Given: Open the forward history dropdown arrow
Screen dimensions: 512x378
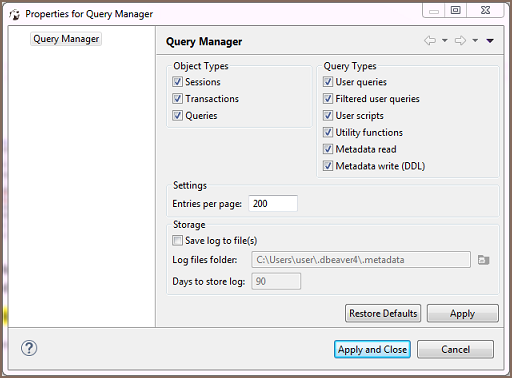Looking at the screenshot, I should (x=475, y=41).
